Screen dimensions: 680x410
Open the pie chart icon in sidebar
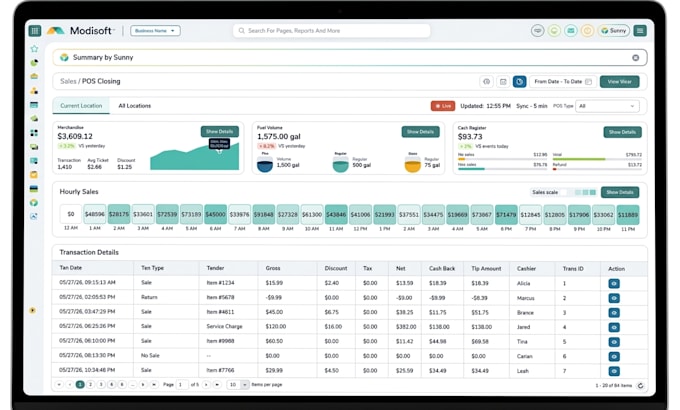pos(34,63)
